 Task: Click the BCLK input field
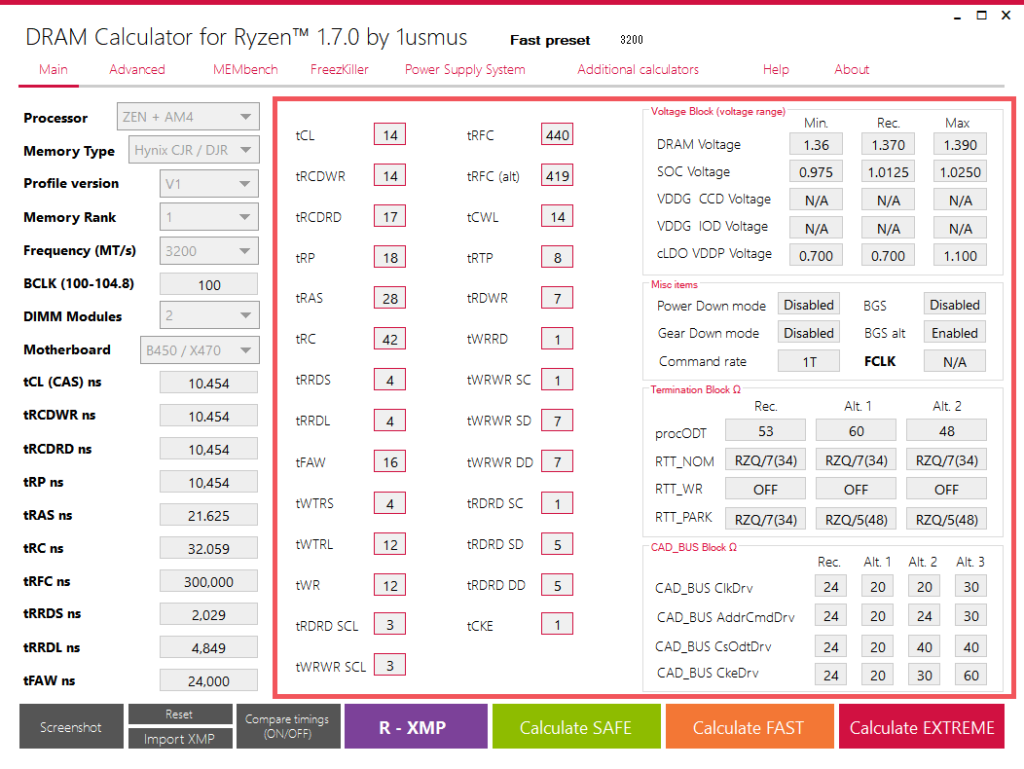pos(209,285)
